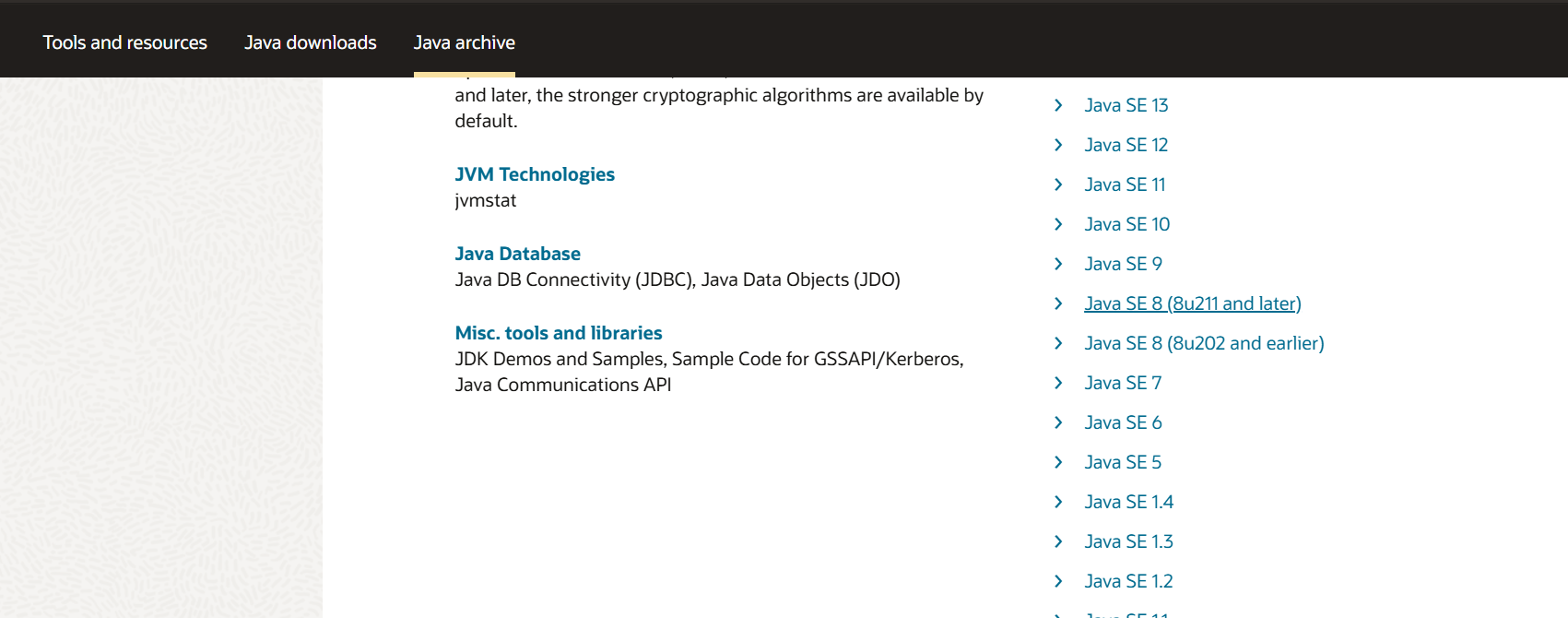
Task: Open Java SE 9 archive link
Action: (1124, 264)
